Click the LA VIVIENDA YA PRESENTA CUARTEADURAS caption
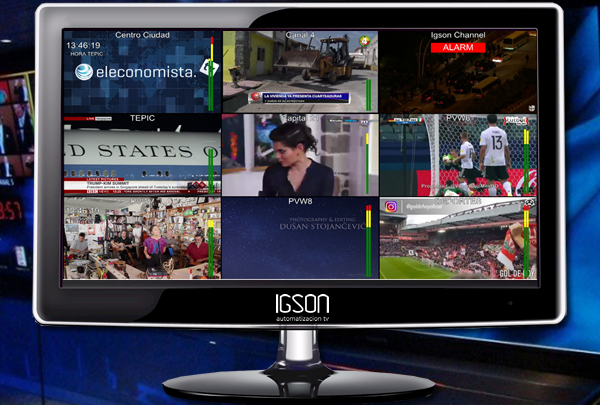The height and width of the screenshot is (405, 600). [x=302, y=96]
